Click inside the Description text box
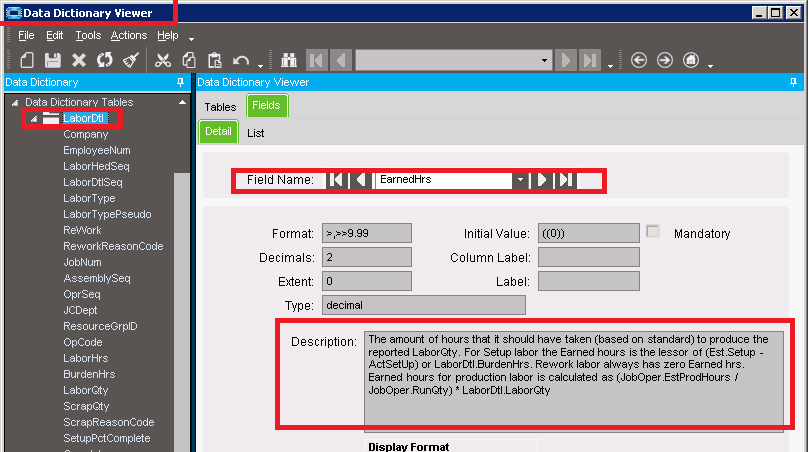This screenshot has height=452, width=808. 574,381
